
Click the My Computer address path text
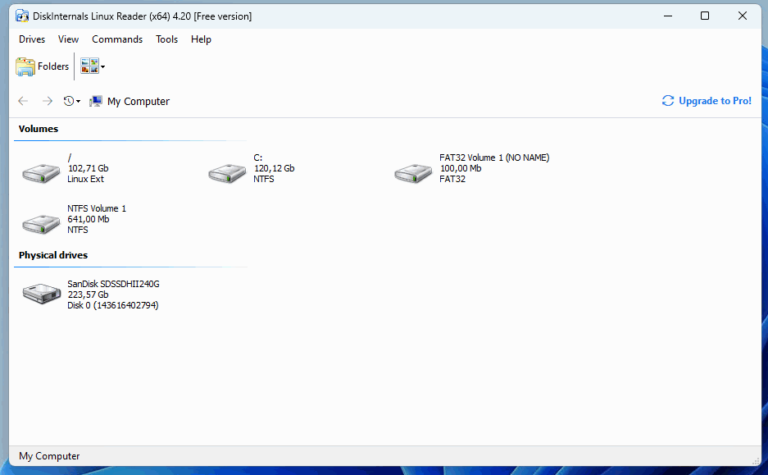click(x=138, y=101)
